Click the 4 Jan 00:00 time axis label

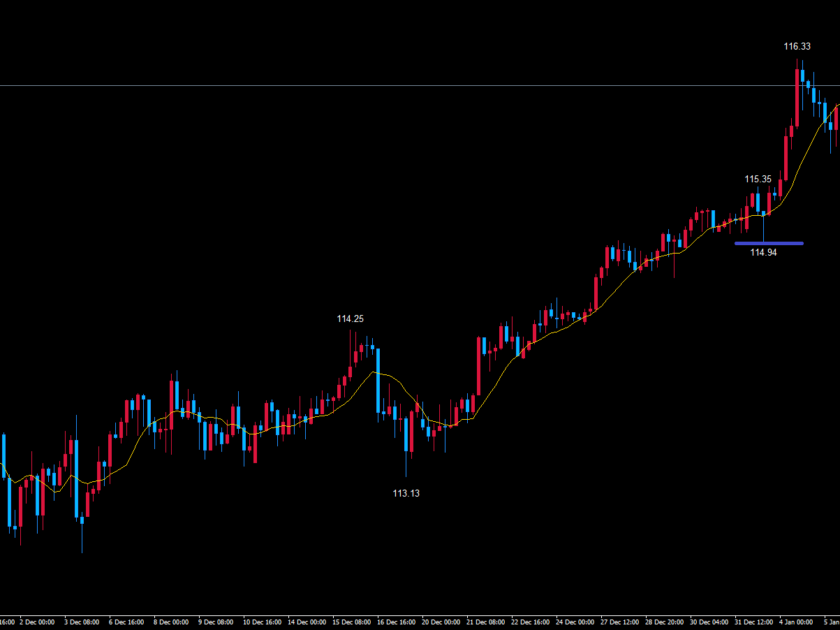(x=797, y=621)
